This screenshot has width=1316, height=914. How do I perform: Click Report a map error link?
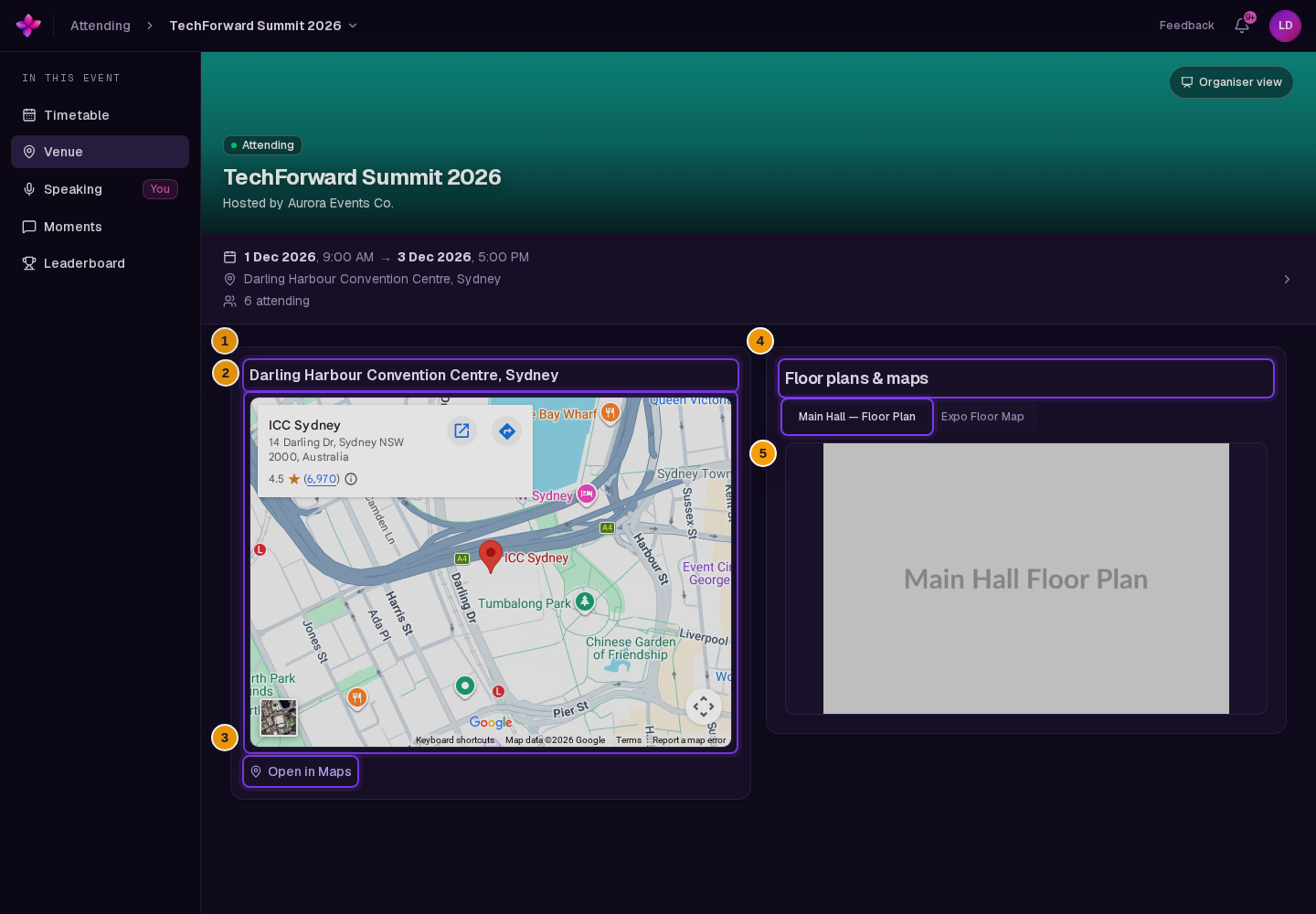[x=689, y=740]
